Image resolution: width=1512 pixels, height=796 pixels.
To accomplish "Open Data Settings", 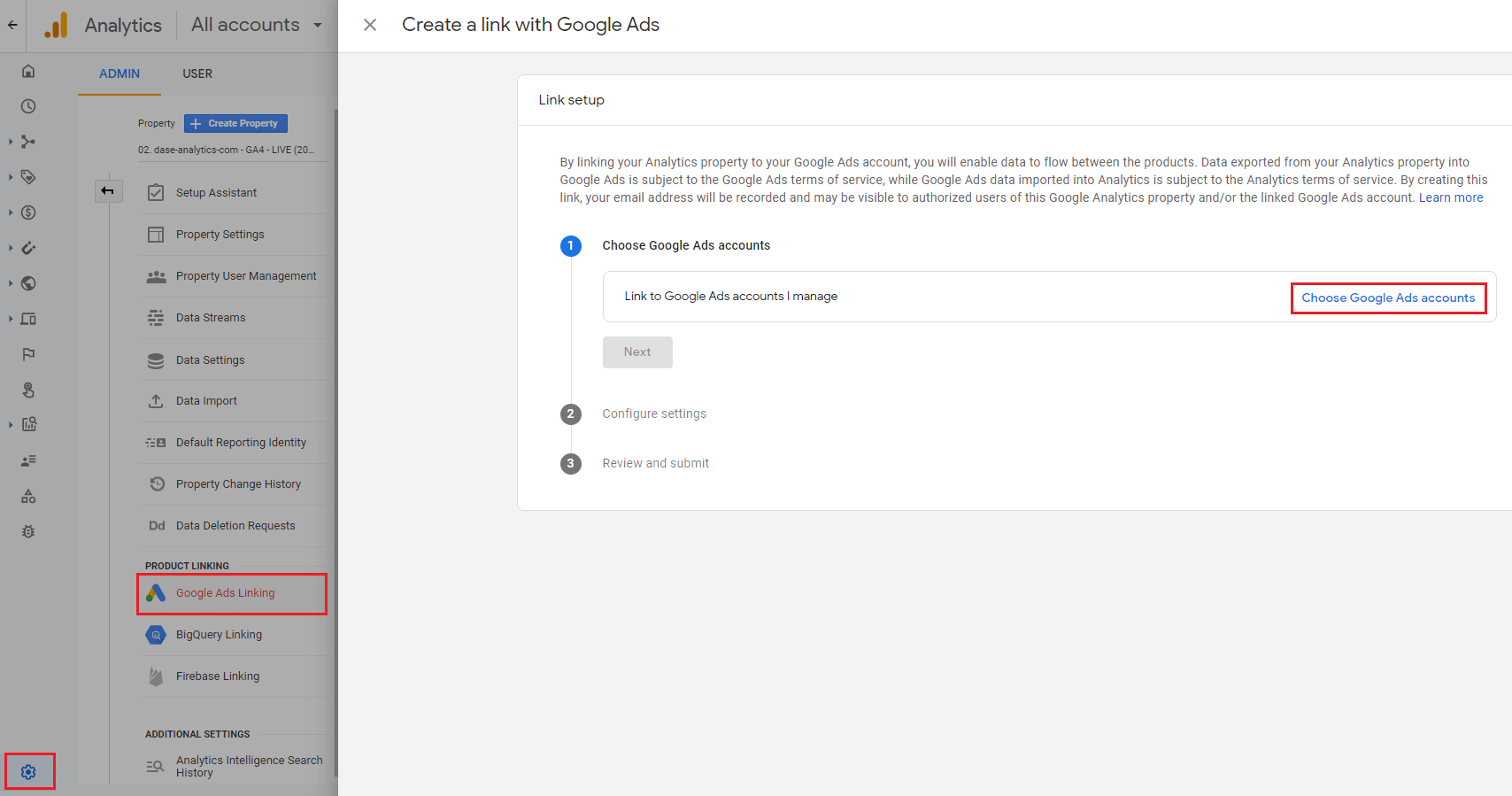I will [x=233, y=360].
